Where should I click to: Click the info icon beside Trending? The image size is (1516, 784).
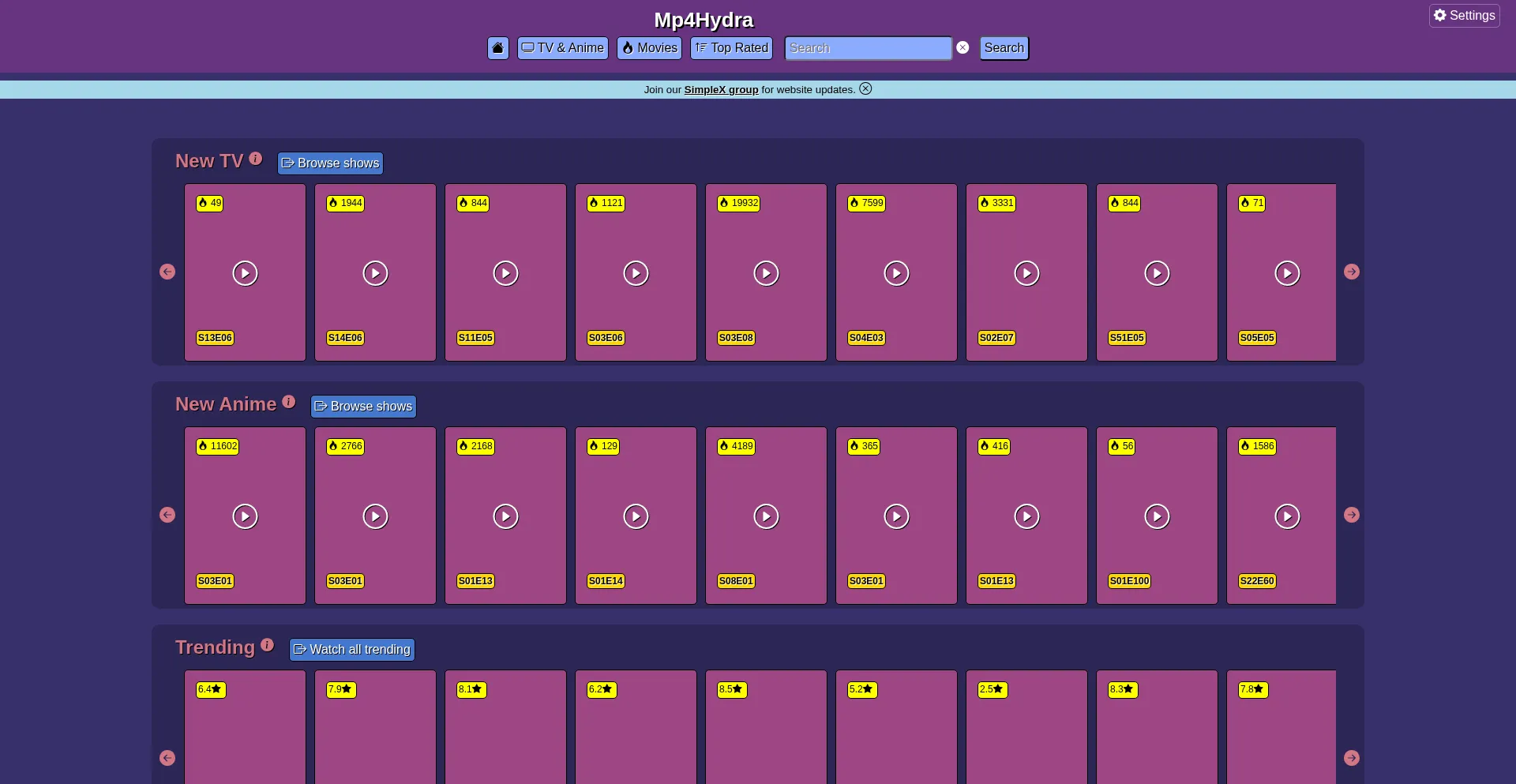pyautogui.click(x=268, y=645)
